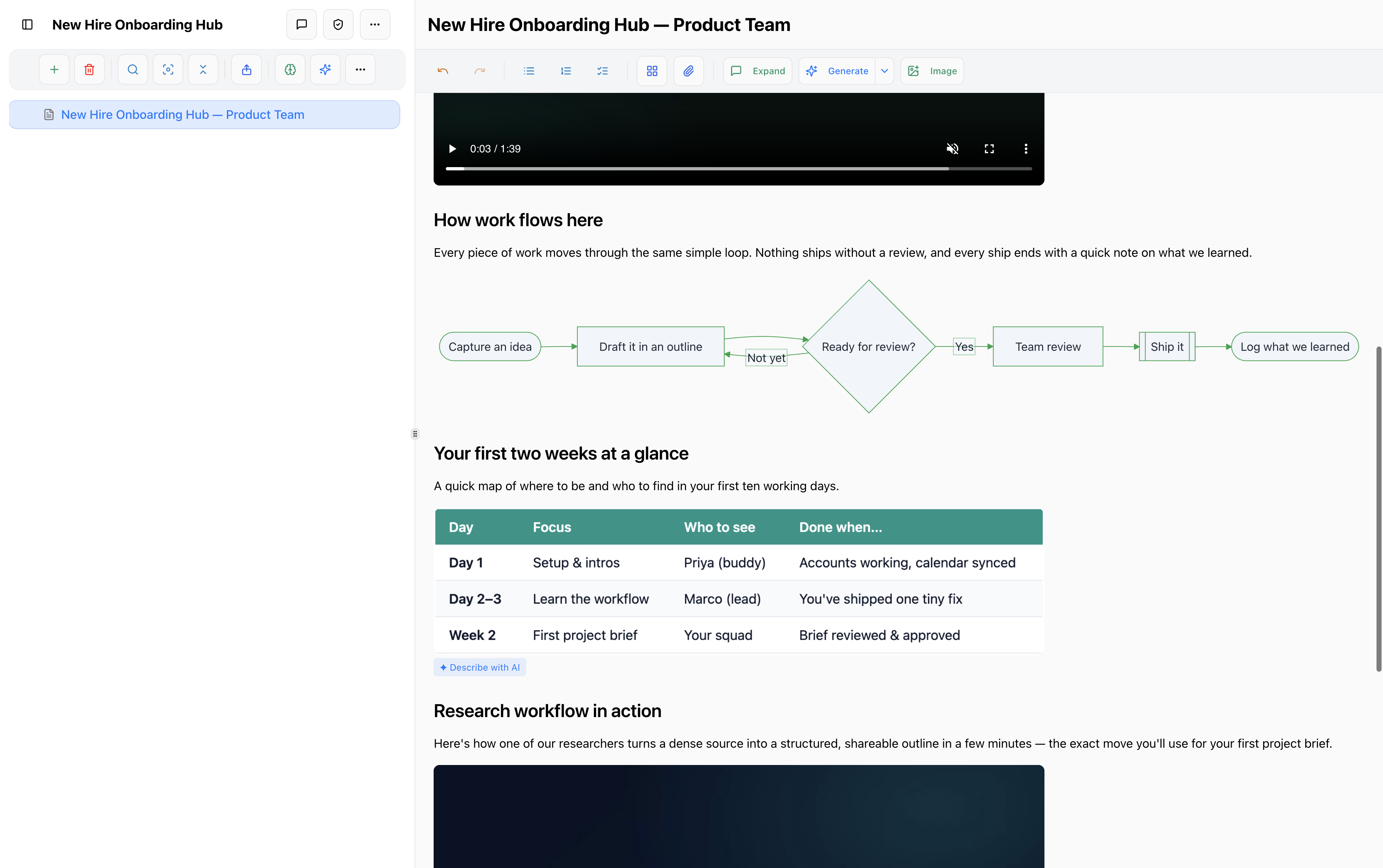Click the Brief reviewed & approved cell
The image size is (1383, 868).
pyautogui.click(x=880, y=635)
